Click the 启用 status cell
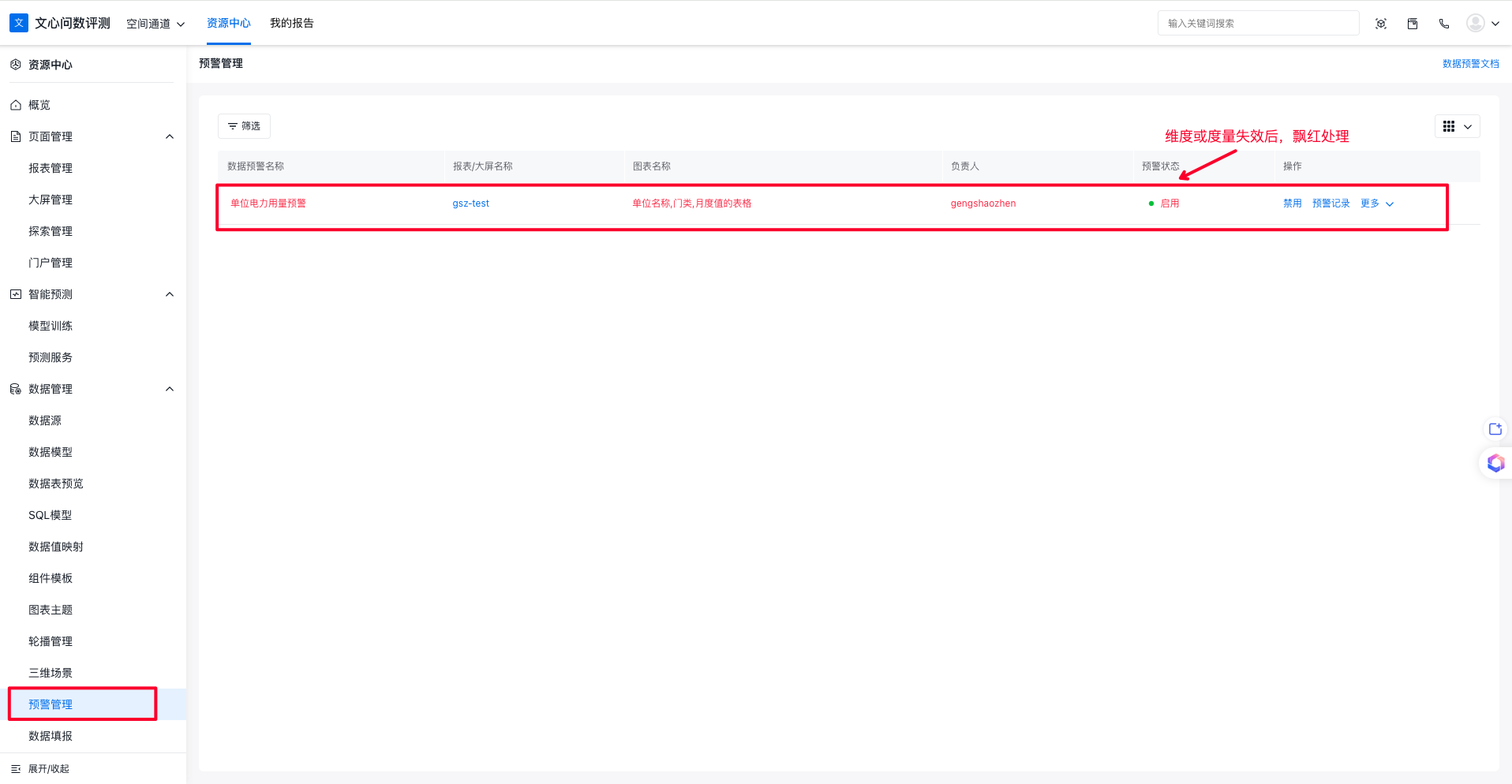 coord(1164,203)
